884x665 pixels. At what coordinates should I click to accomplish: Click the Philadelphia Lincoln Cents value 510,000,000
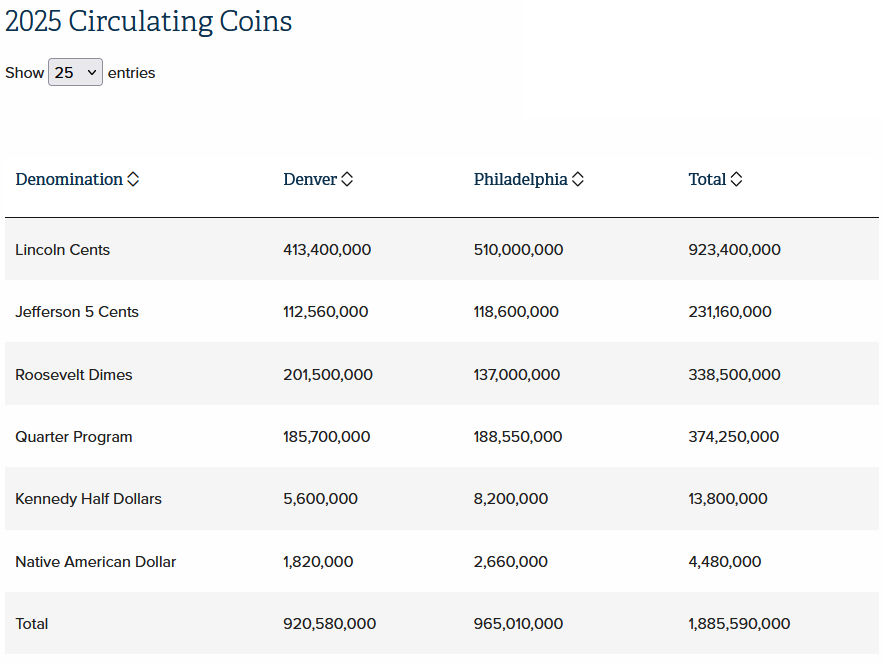(518, 250)
